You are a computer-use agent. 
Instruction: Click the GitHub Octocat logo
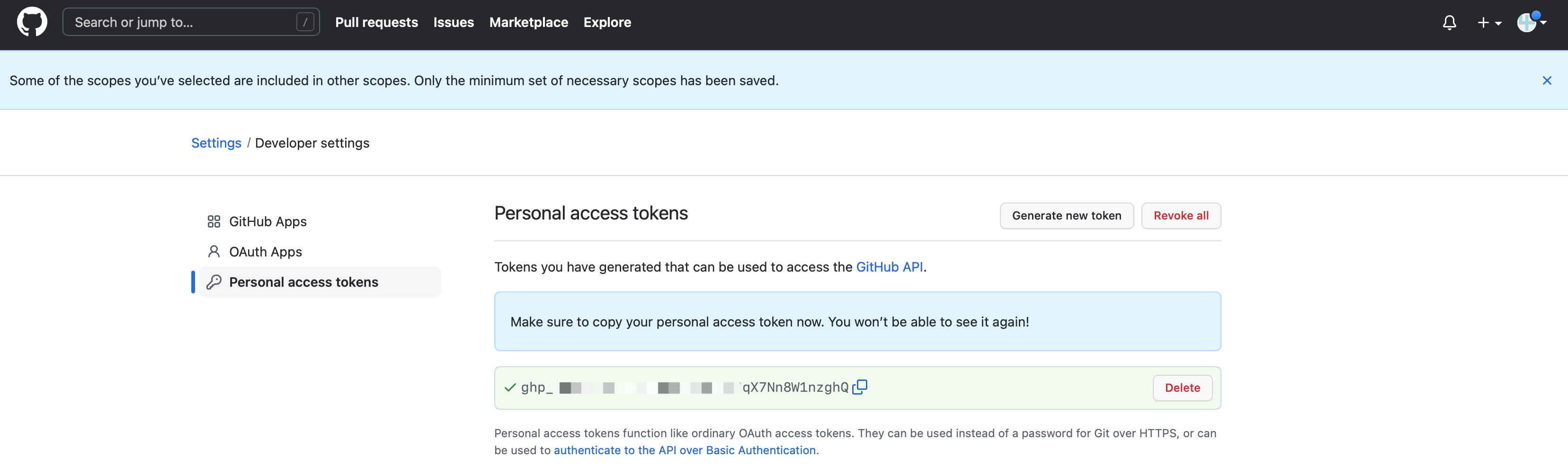[x=32, y=23]
